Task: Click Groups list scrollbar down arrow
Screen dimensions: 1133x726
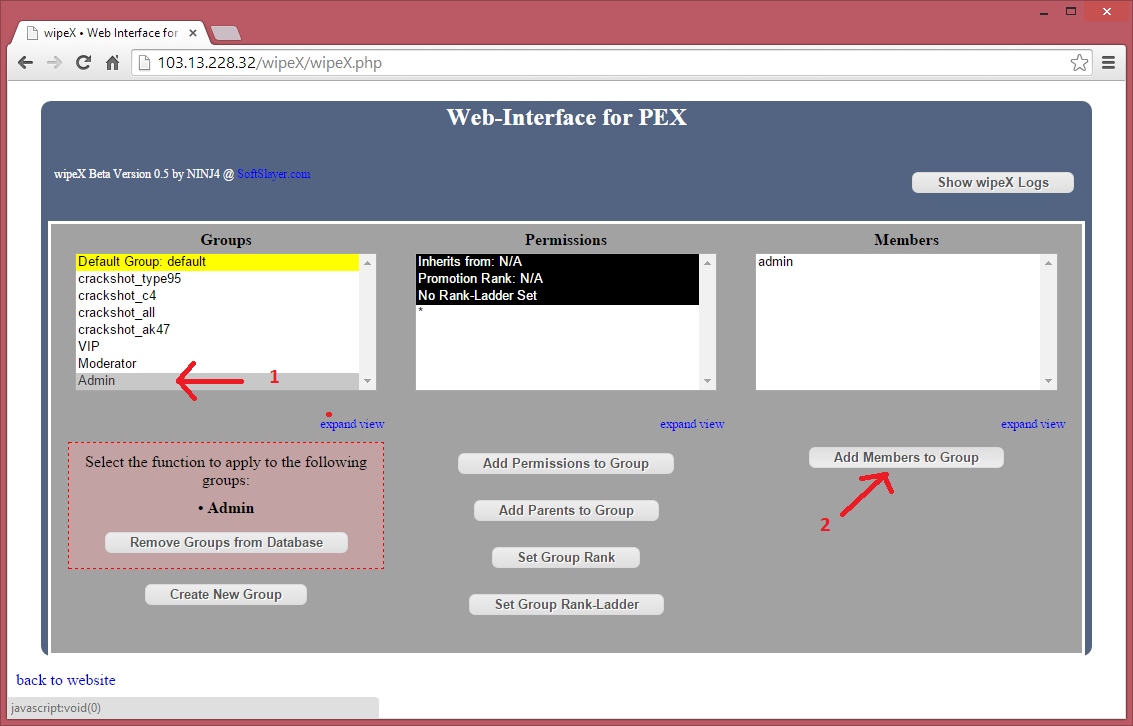Action: (368, 381)
